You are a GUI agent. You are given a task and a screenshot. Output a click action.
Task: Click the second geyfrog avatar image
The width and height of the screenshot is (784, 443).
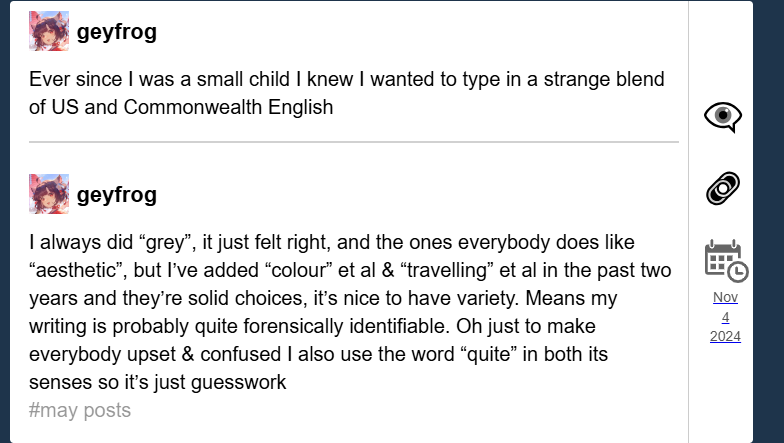click(x=49, y=193)
